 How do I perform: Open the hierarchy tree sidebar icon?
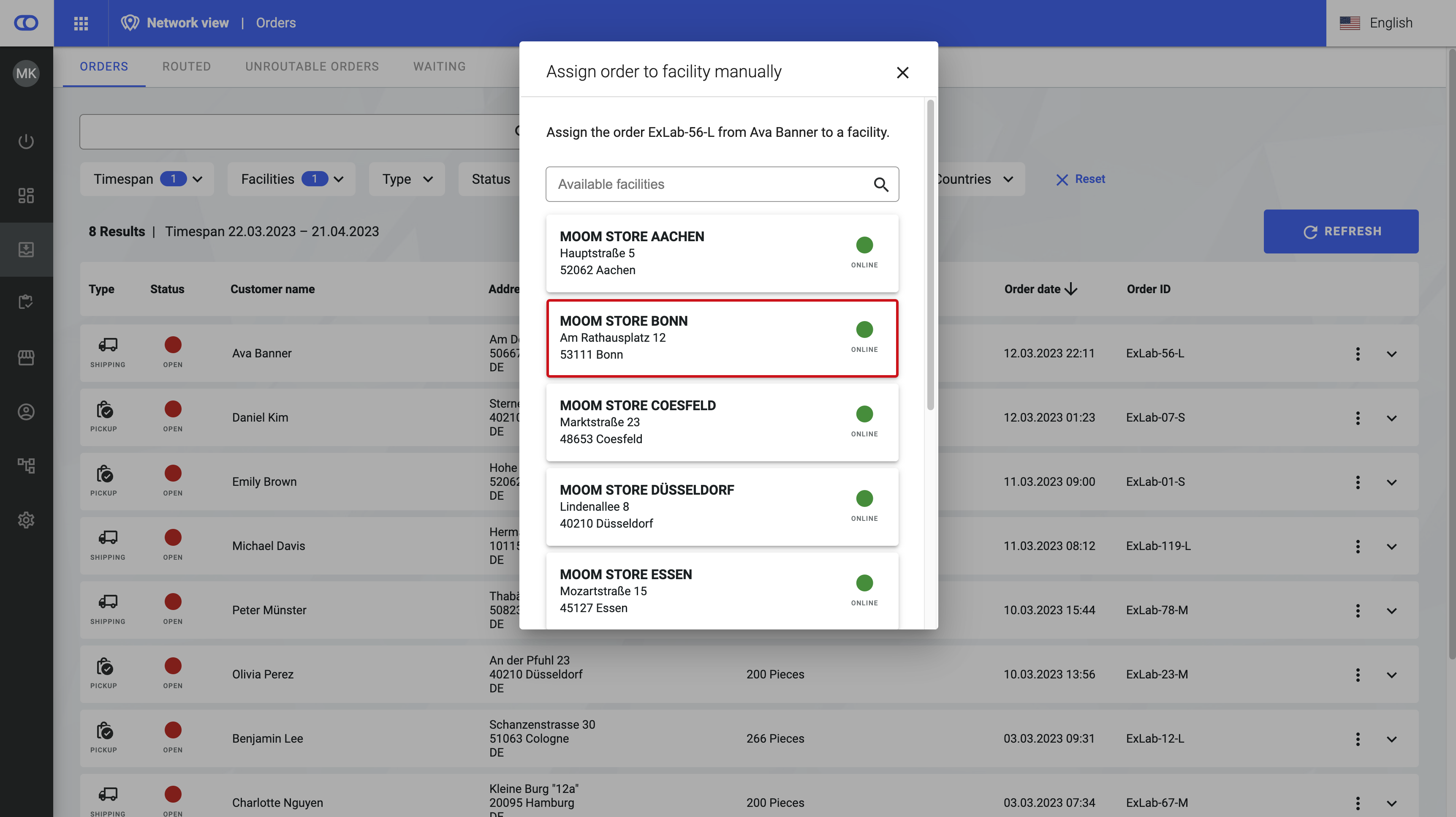pyautogui.click(x=26, y=466)
